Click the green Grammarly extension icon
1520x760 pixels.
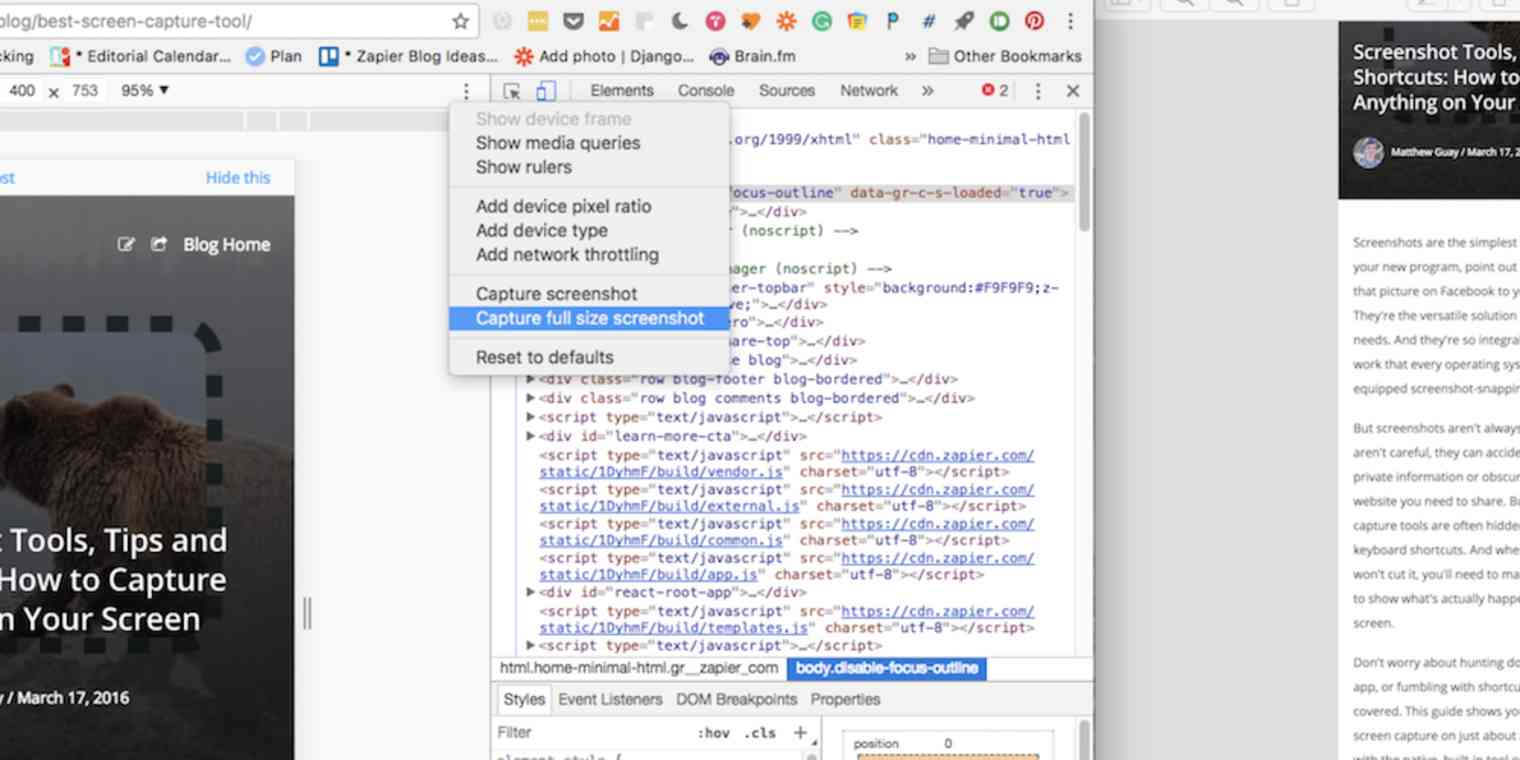(822, 21)
